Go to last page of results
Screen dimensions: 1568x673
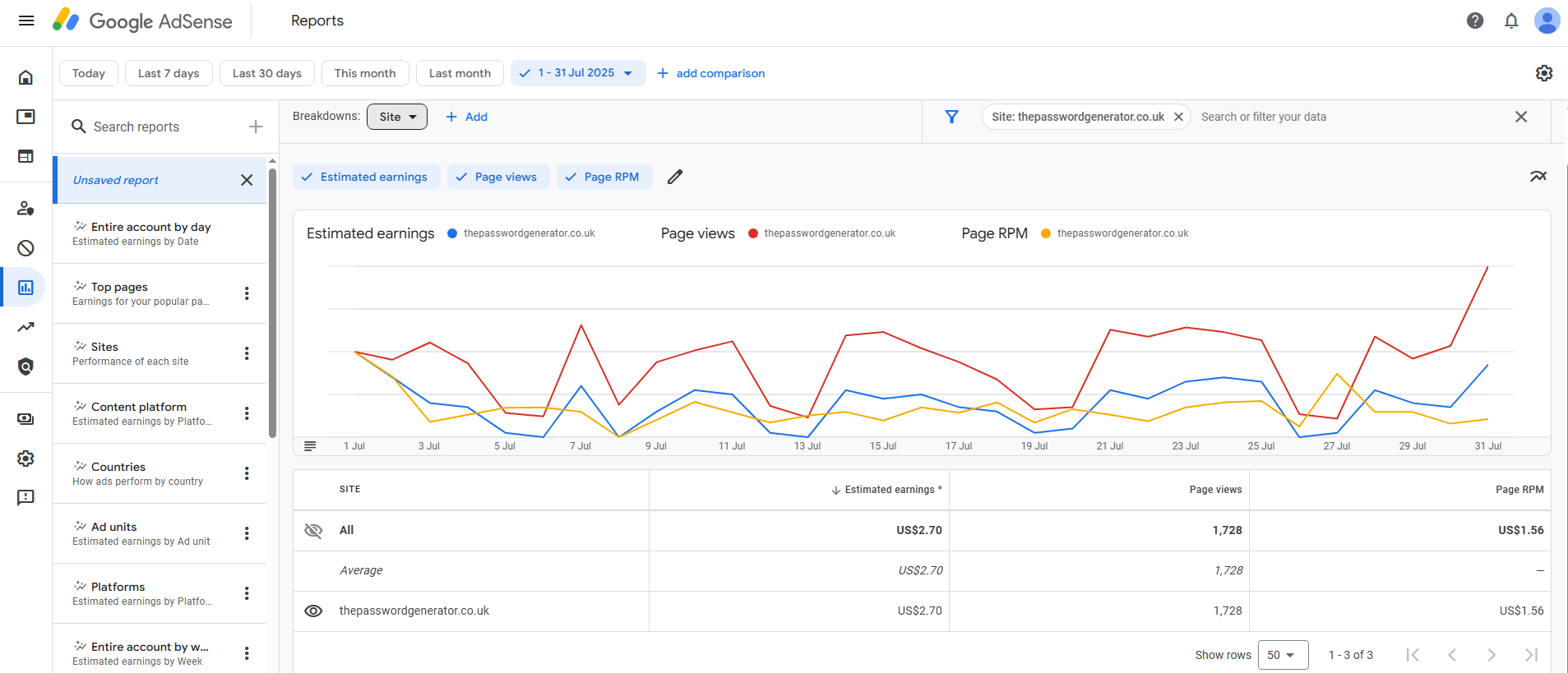pyautogui.click(x=1531, y=655)
